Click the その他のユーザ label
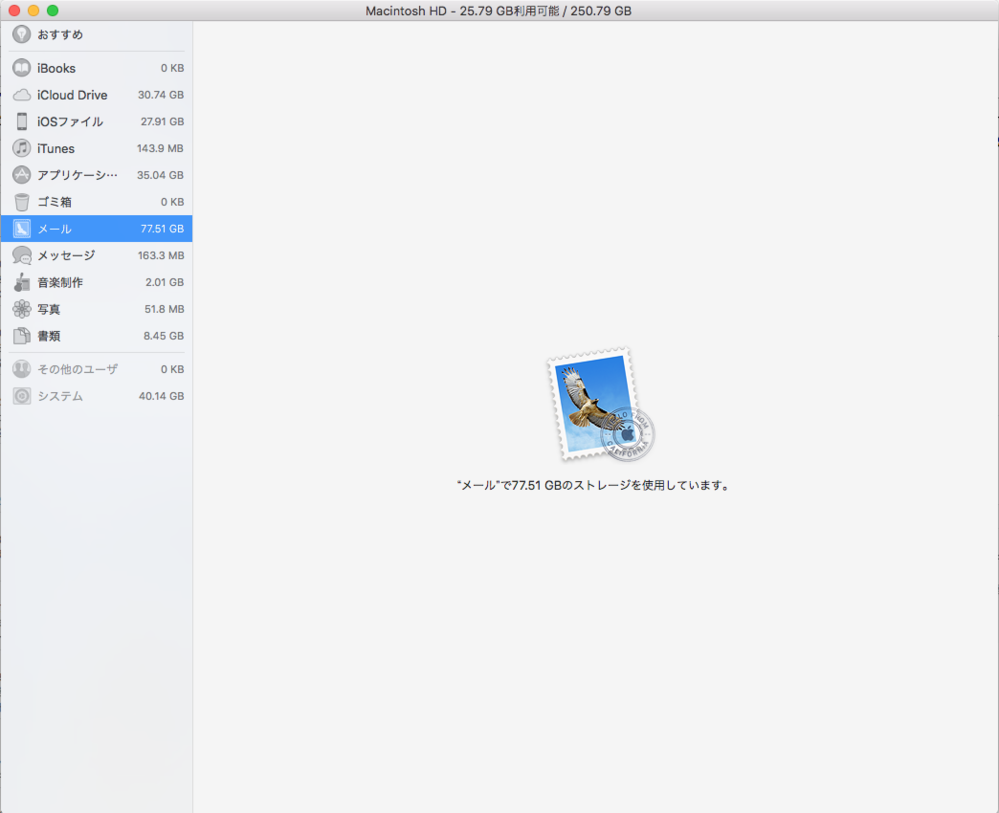The image size is (999, 813). [x=77, y=369]
